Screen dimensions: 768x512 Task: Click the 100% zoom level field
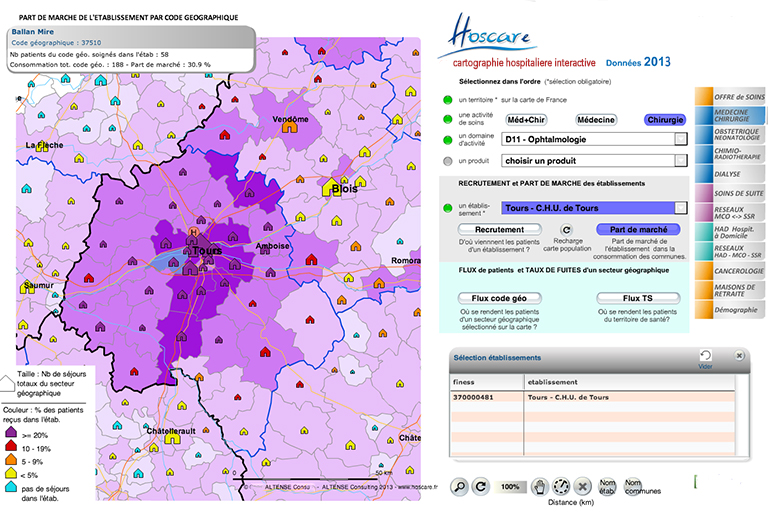click(x=510, y=487)
